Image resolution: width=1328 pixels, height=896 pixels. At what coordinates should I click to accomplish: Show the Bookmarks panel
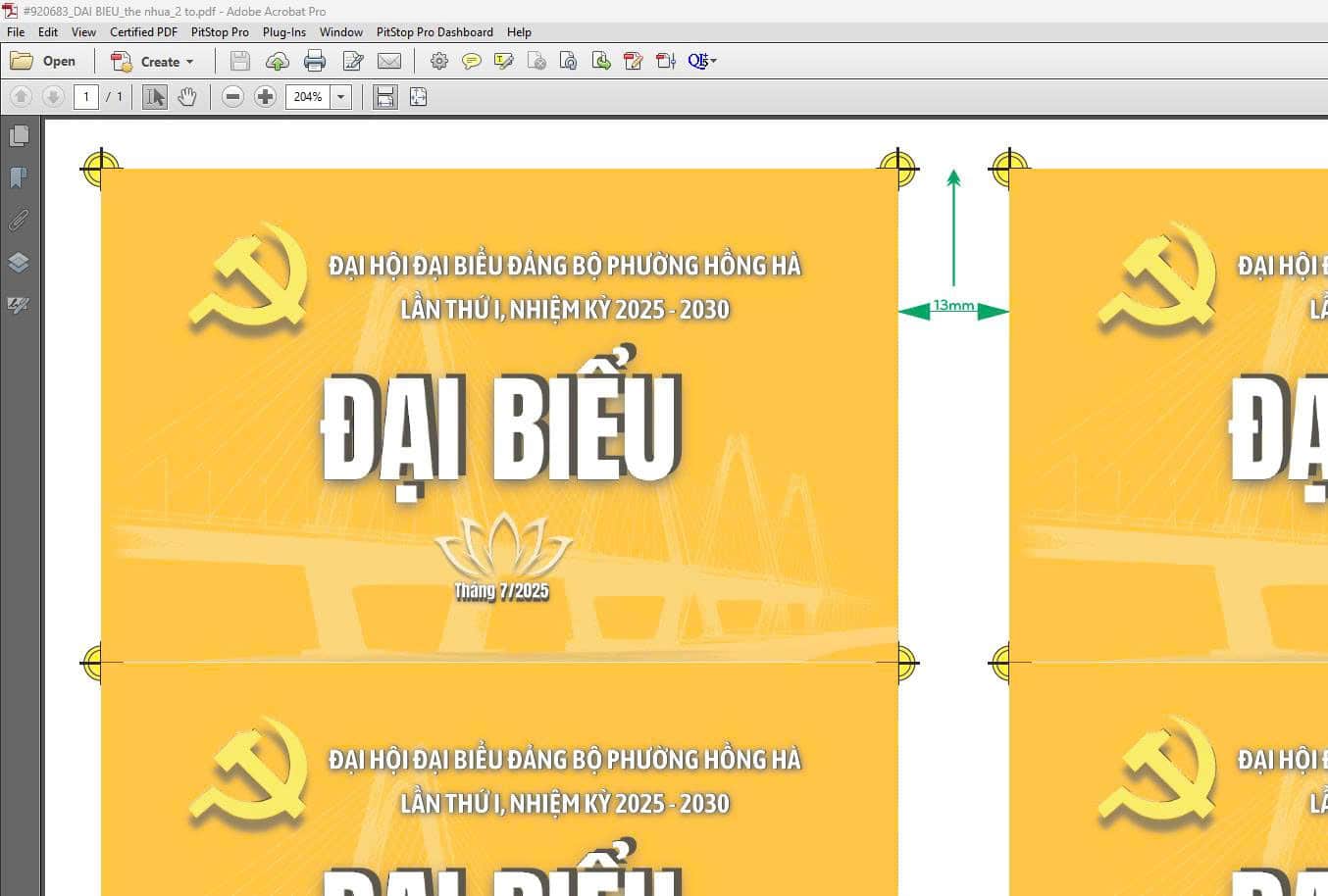pos(19,177)
